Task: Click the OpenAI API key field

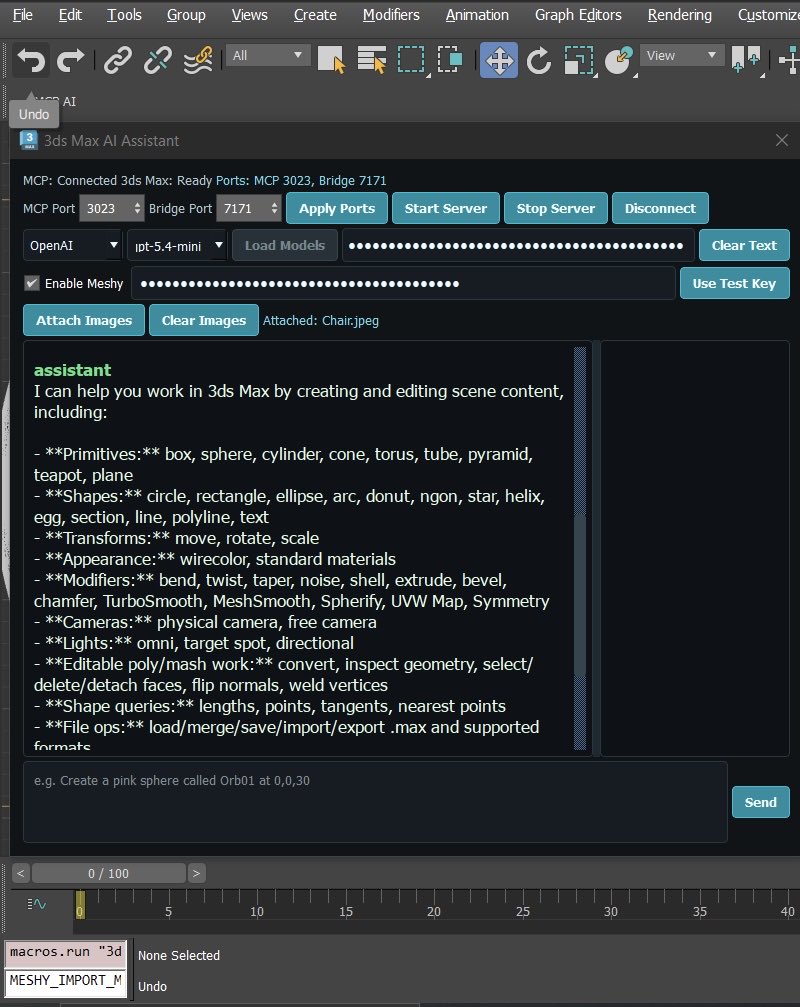Action: point(517,245)
